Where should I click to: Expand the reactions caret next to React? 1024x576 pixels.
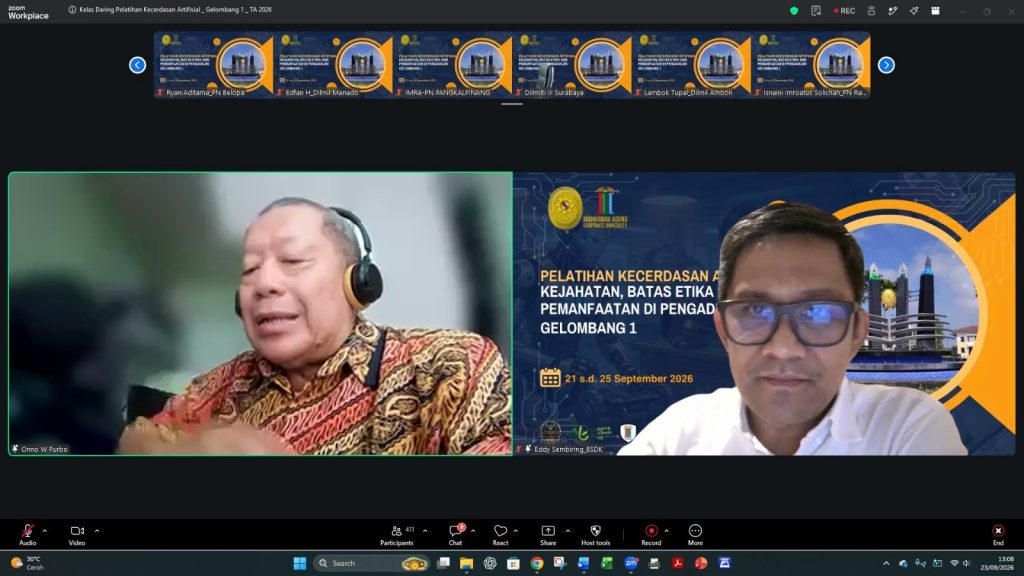(x=516, y=530)
